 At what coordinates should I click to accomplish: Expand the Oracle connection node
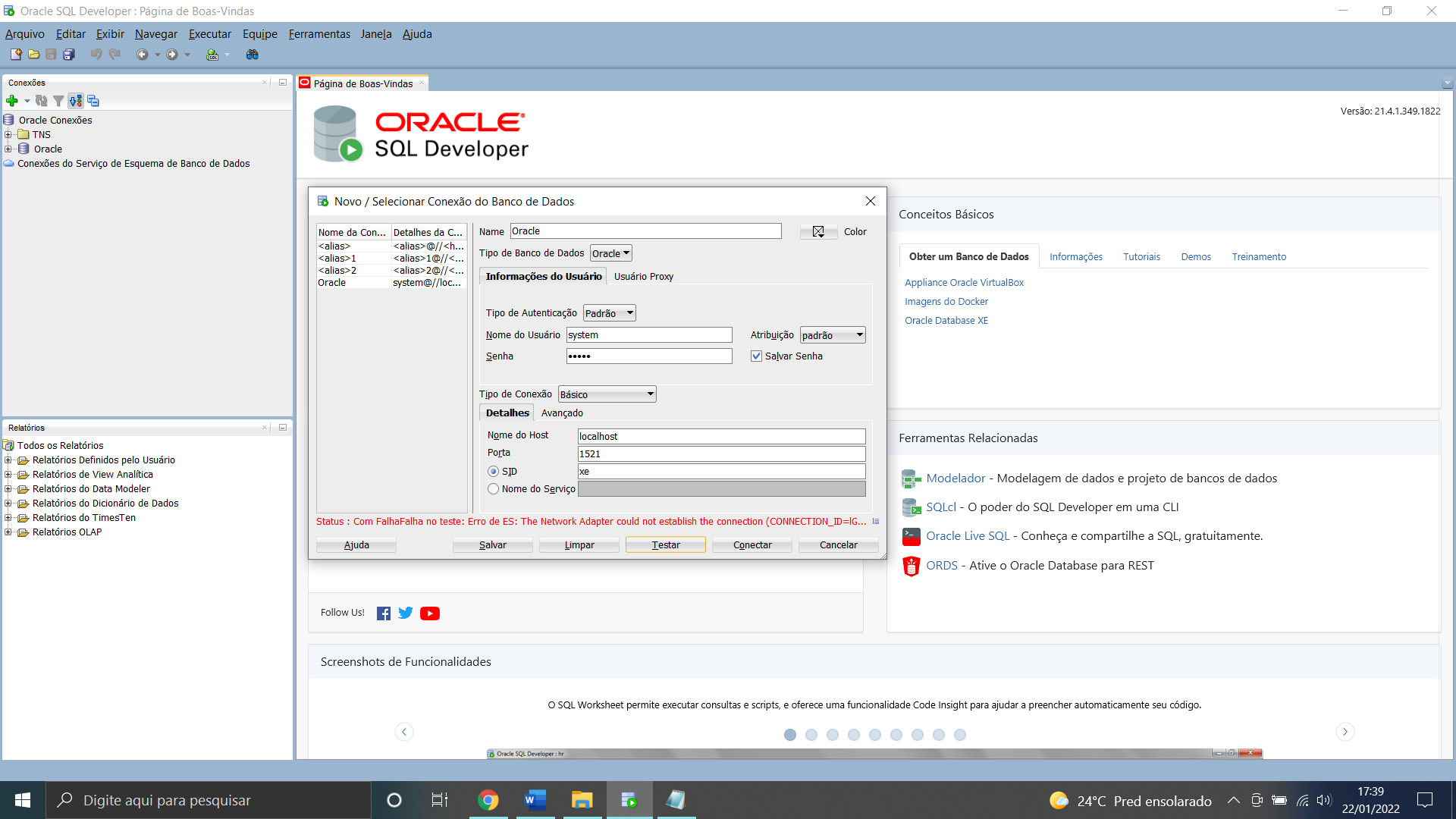tap(8, 149)
